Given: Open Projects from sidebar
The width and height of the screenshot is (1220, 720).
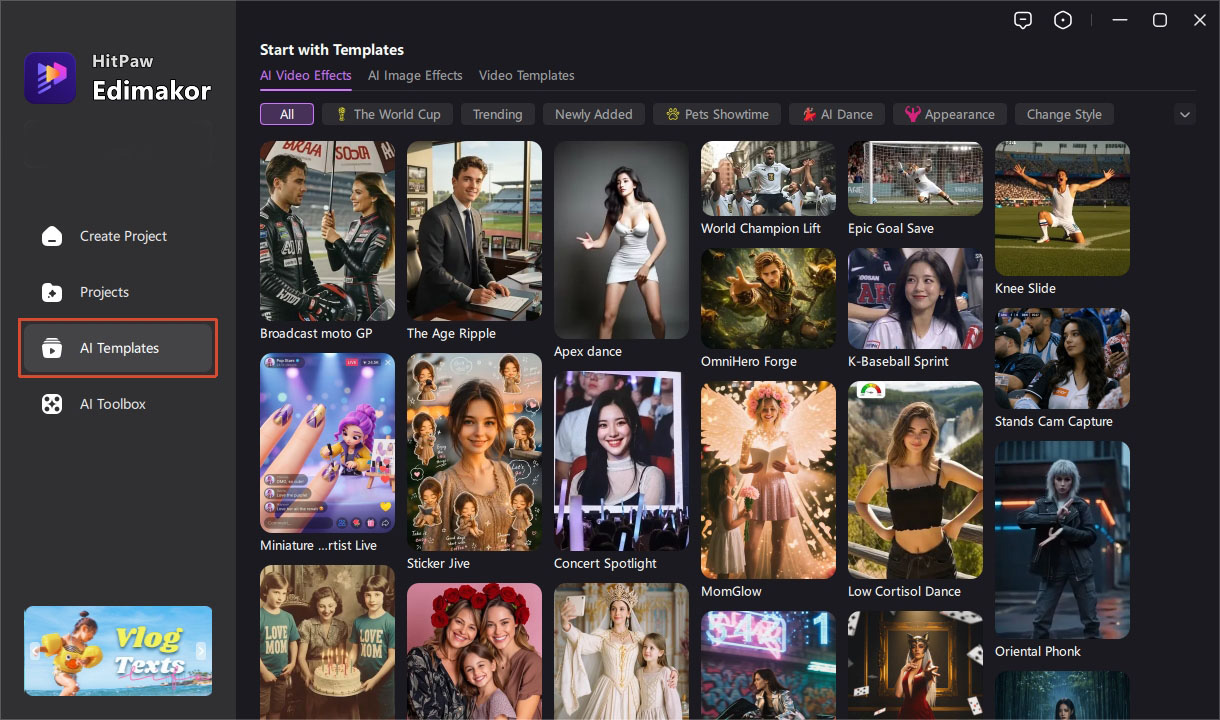Looking at the screenshot, I should coord(117,292).
